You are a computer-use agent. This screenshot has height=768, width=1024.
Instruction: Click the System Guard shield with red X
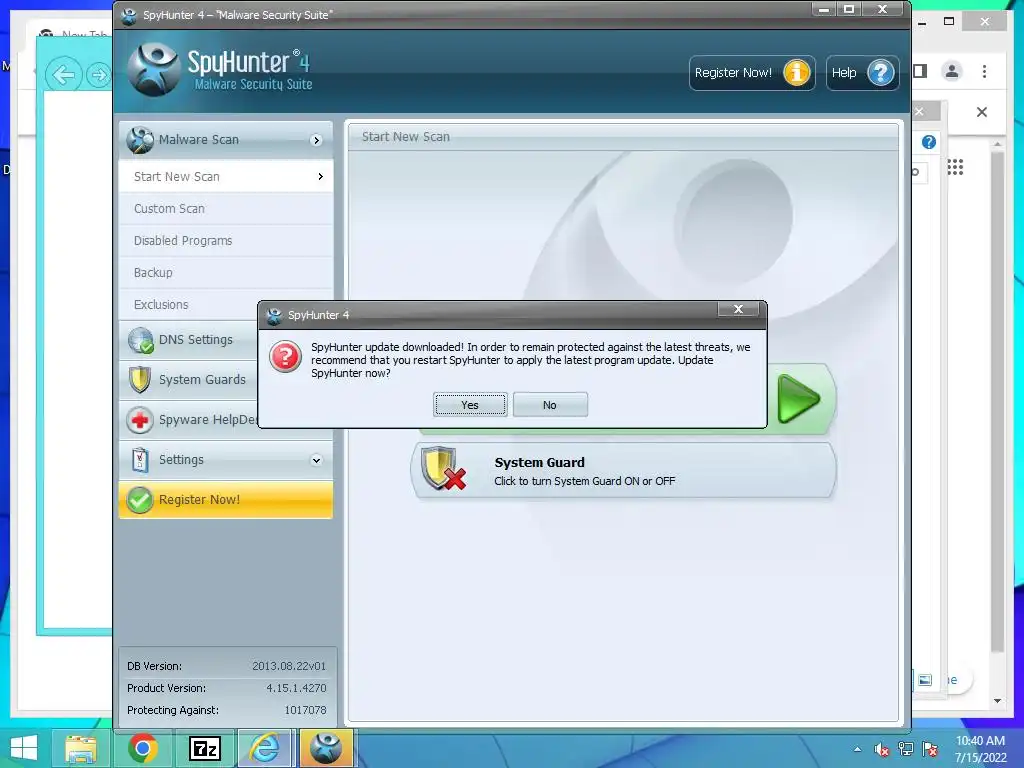443,468
